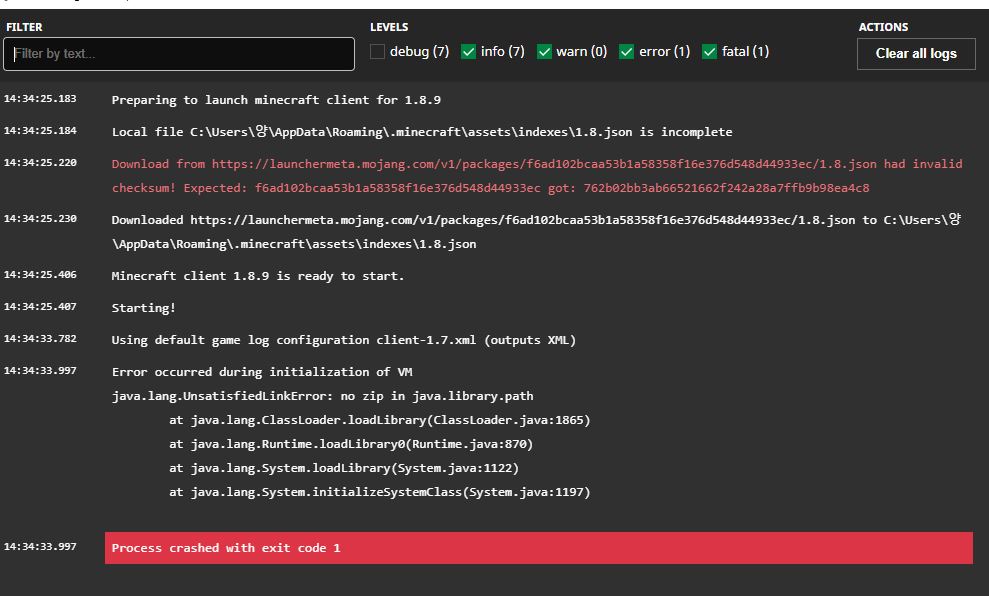Select the 'Using default game log configuration' entry
The width and height of the screenshot is (989, 596).
(x=343, y=340)
